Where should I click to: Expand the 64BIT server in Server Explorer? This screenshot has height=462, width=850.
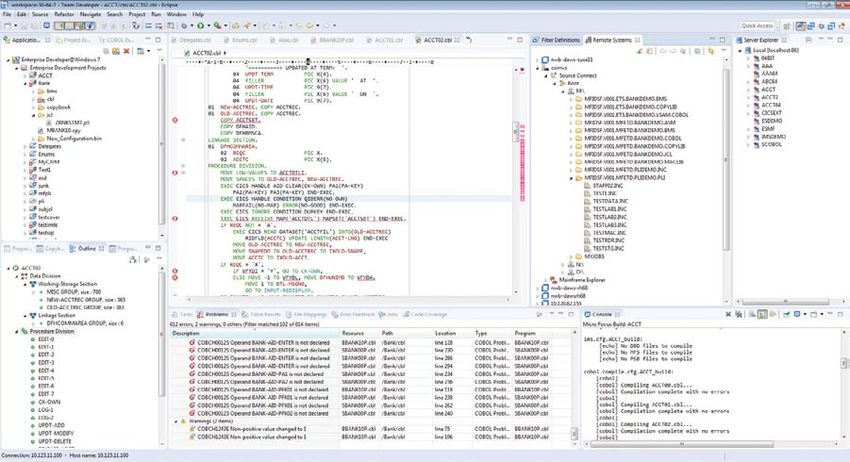(x=749, y=57)
